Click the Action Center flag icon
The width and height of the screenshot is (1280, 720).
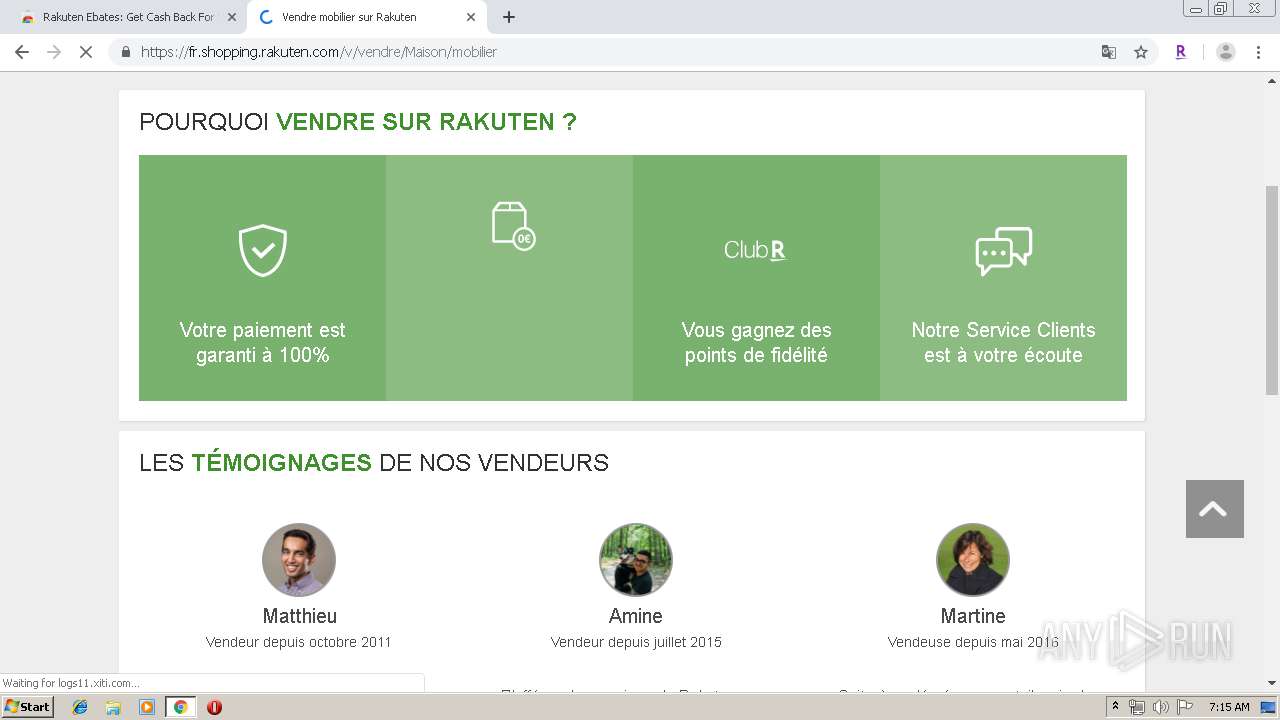pos(1185,707)
